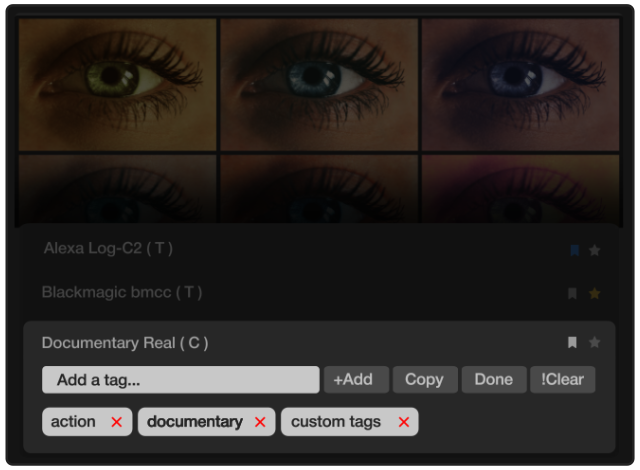Click Done to finish tagging
Viewport: 640px width, 470px height.
click(494, 380)
